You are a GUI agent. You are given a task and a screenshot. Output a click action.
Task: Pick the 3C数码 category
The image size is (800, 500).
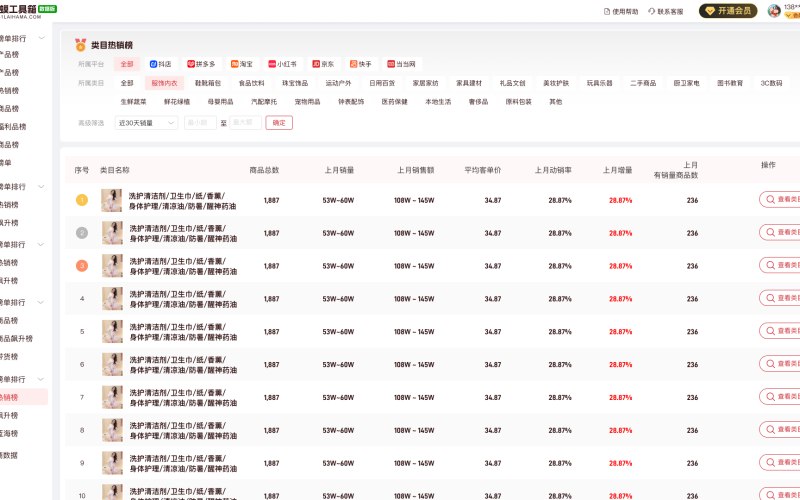coord(771,83)
